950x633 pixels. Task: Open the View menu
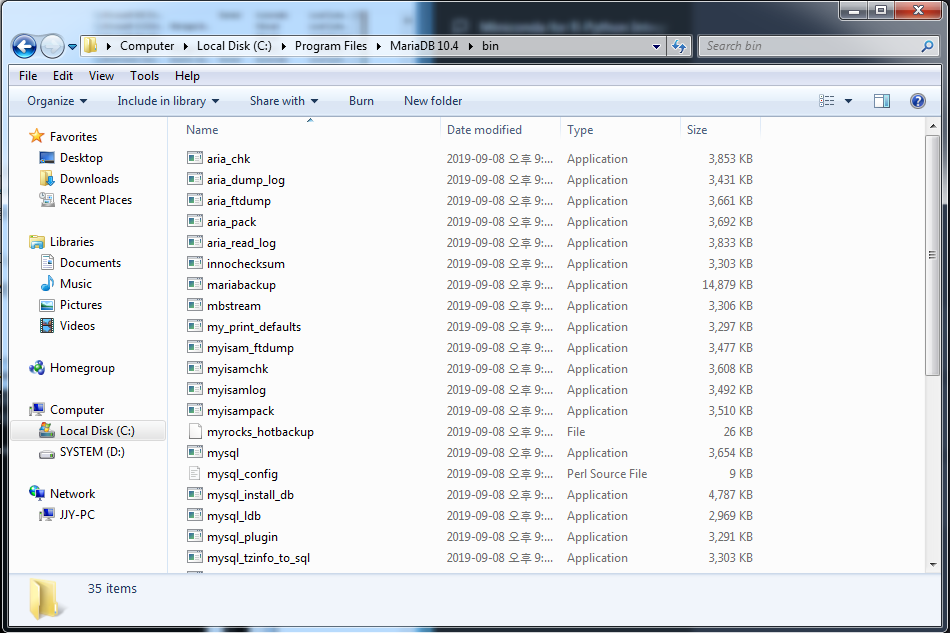pos(101,76)
